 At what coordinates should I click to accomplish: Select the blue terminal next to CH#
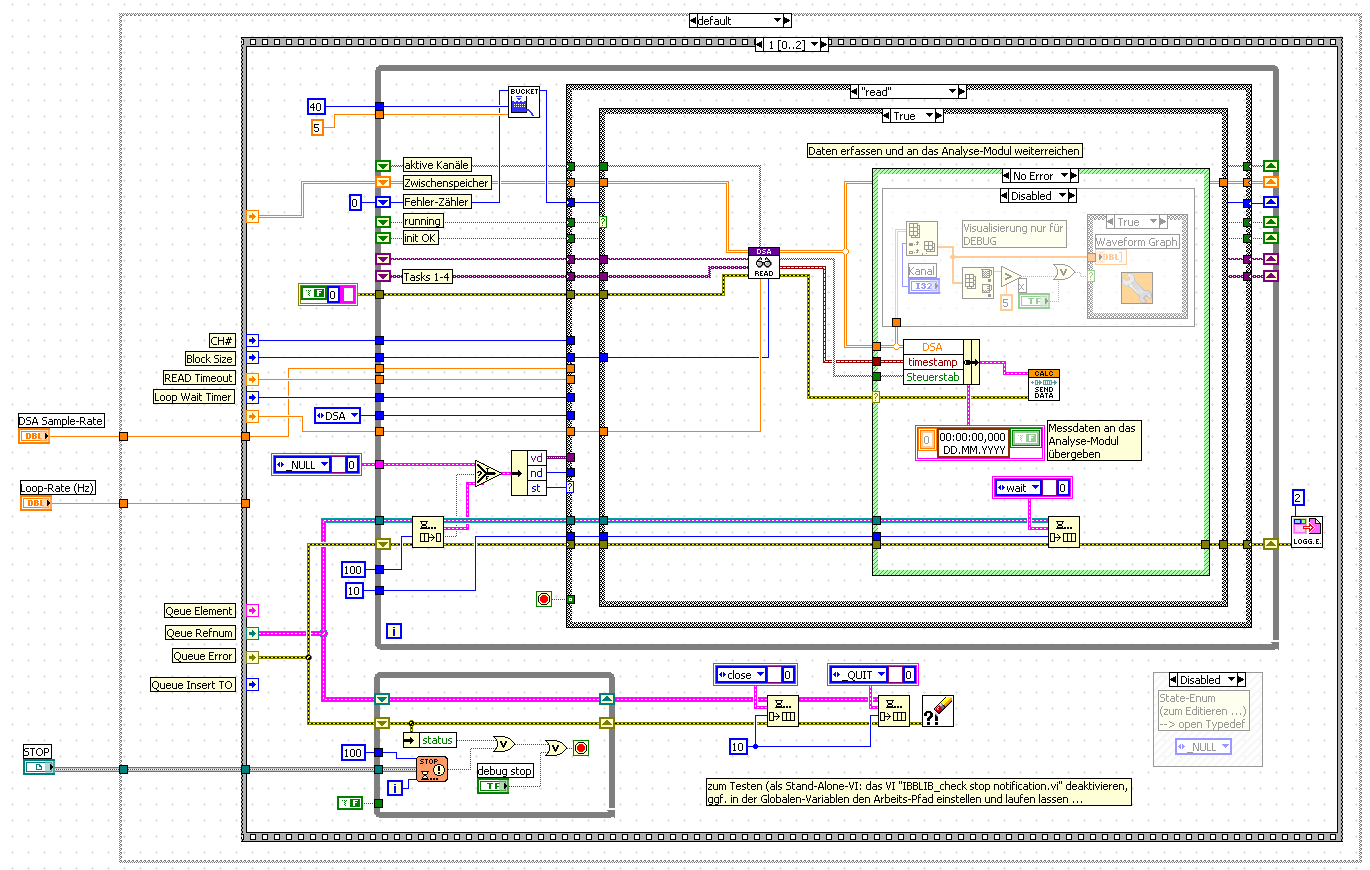(253, 340)
